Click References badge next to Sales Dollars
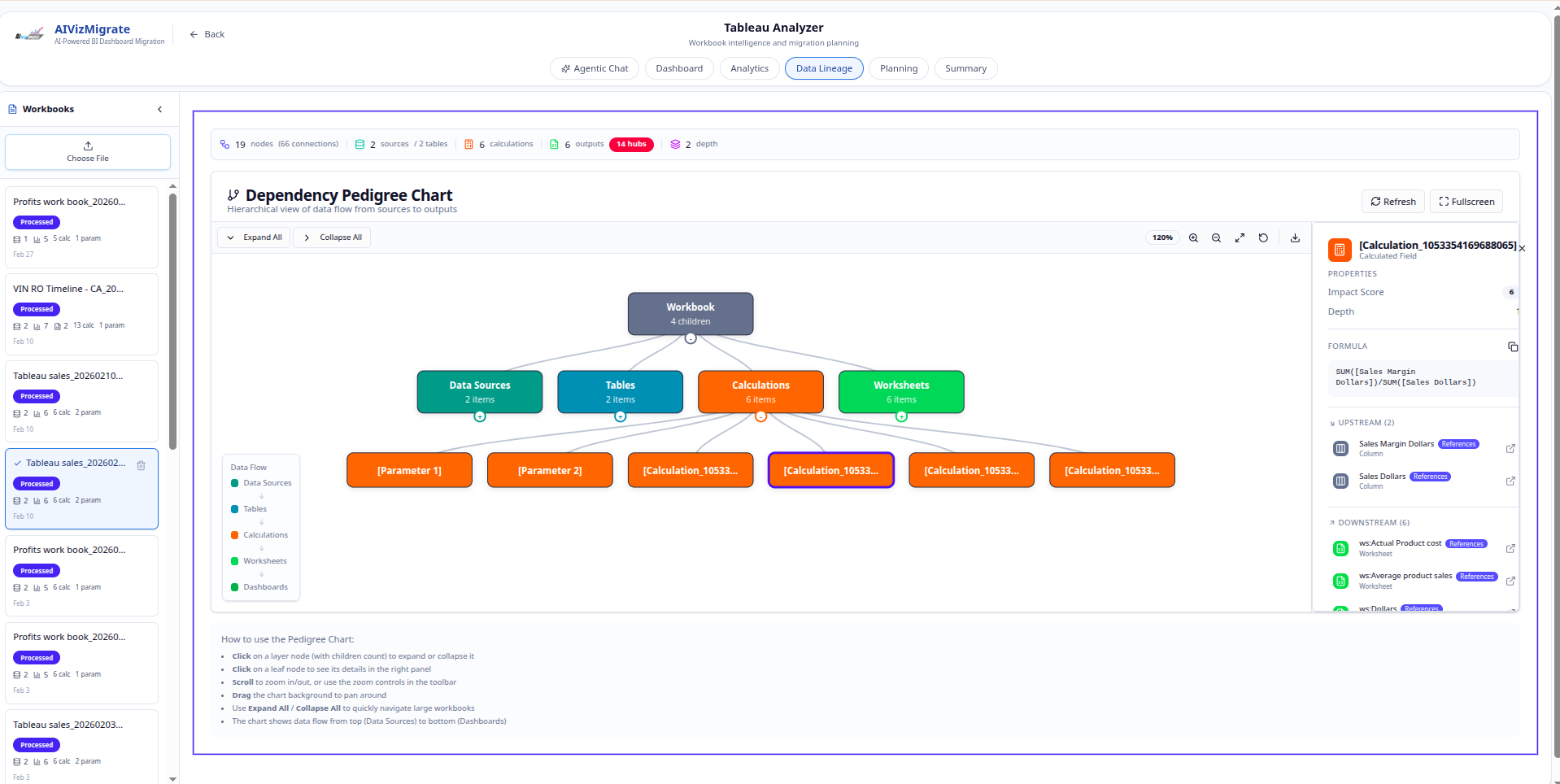 click(x=1430, y=477)
